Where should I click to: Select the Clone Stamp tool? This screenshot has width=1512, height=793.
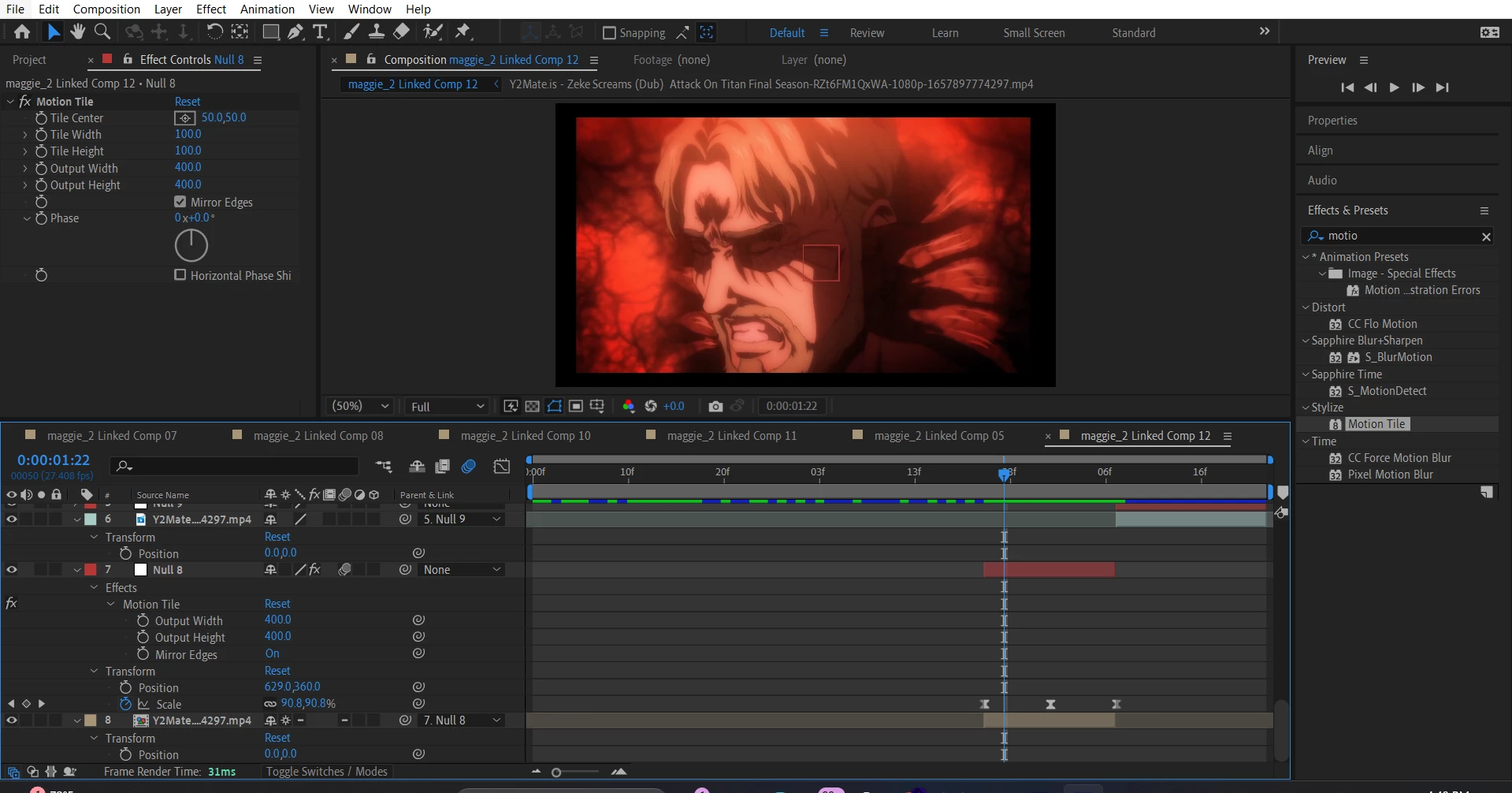[x=377, y=32]
